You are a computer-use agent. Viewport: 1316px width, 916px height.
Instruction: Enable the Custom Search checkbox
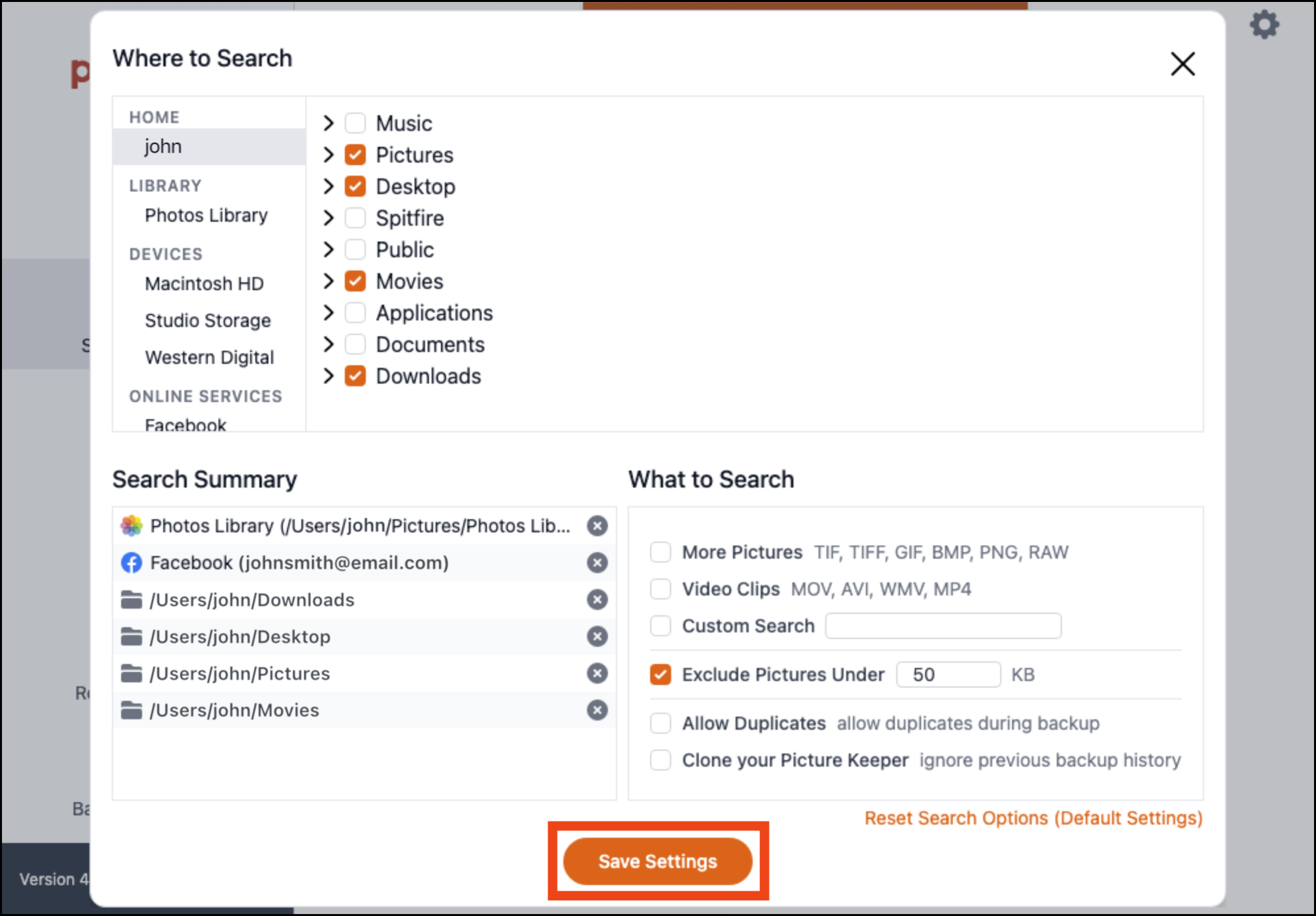coord(661,626)
